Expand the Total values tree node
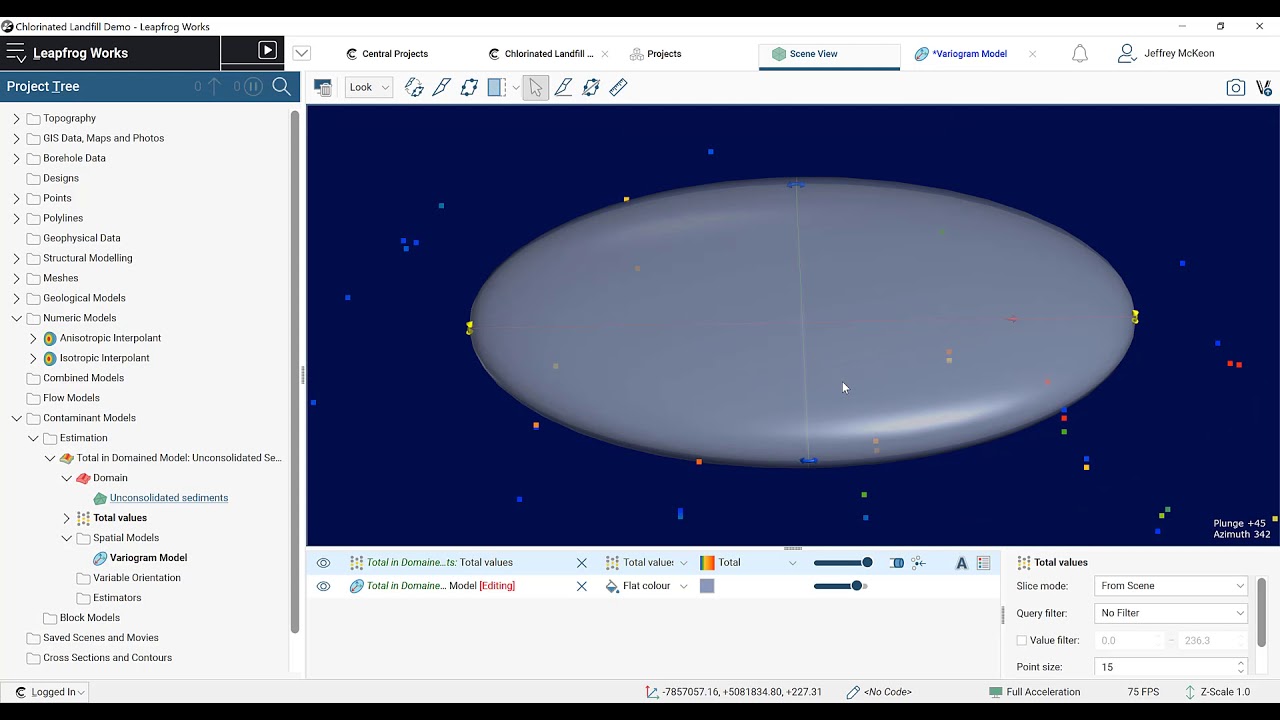This screenshot has height=720, width=1280. [x=67, y=518]
